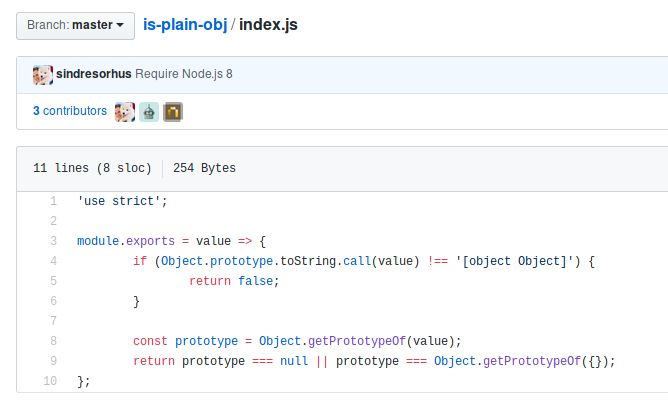Click the index.js filename in breadcrumb

pyautogui.click(x=268, y=23)
